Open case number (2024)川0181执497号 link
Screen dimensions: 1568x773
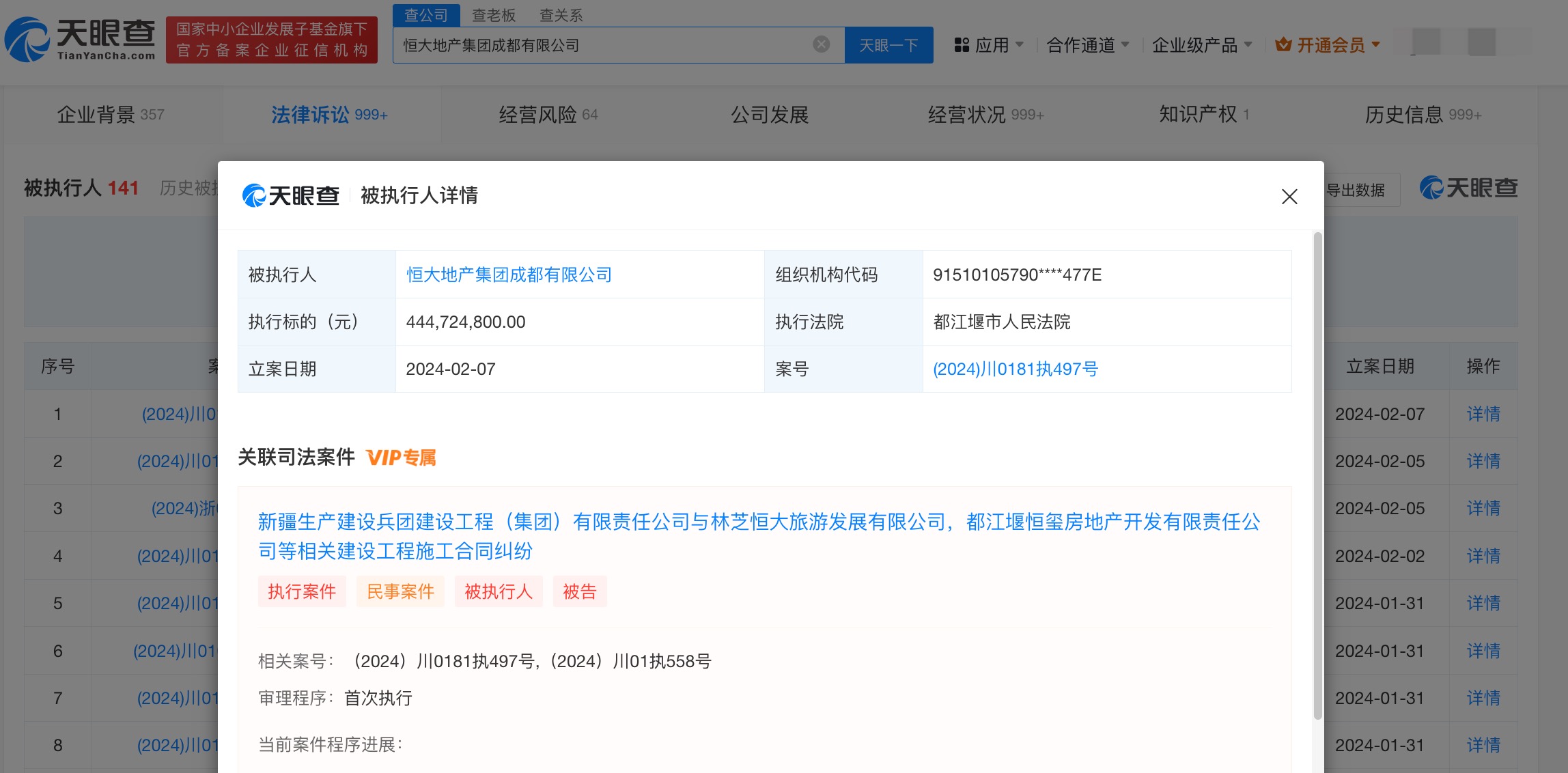point(1015,369)
